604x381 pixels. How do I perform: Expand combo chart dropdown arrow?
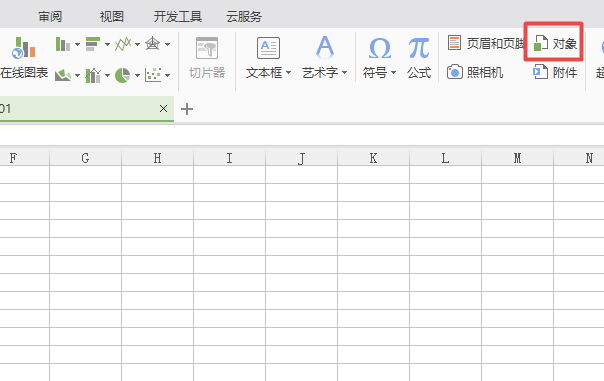click(107, 76)
